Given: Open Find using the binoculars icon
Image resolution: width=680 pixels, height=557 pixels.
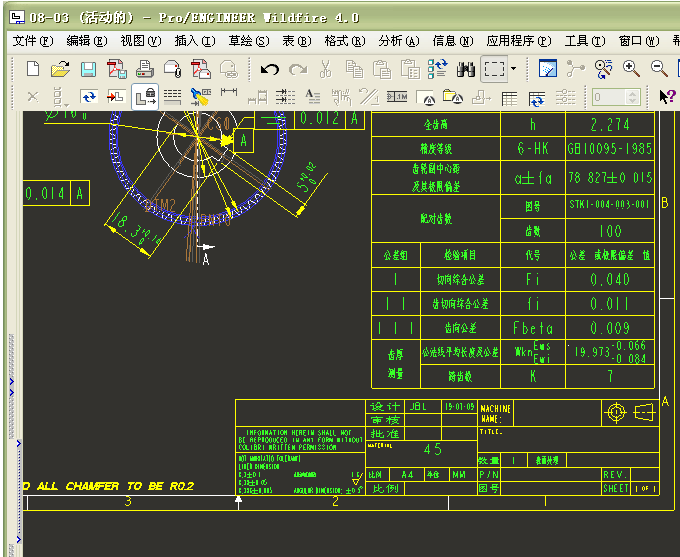Looking at the screenshot, I should click(466, 69).
